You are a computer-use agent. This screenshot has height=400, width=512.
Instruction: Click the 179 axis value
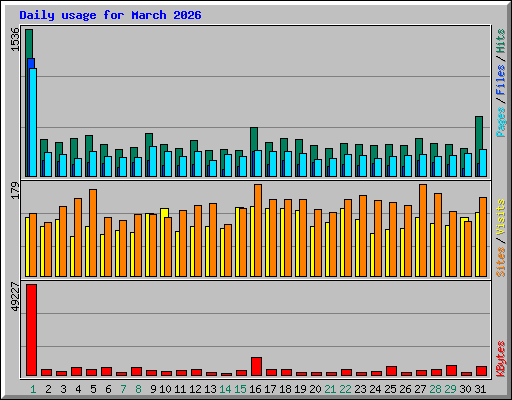(x=15, y=191)
